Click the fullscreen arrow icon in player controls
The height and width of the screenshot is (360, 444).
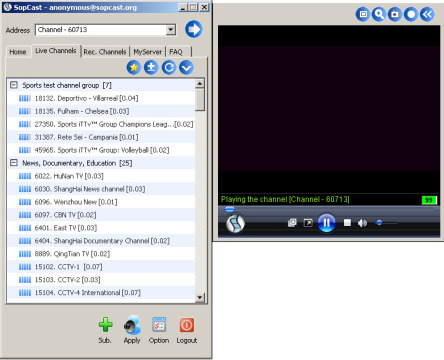click(308, 223)
